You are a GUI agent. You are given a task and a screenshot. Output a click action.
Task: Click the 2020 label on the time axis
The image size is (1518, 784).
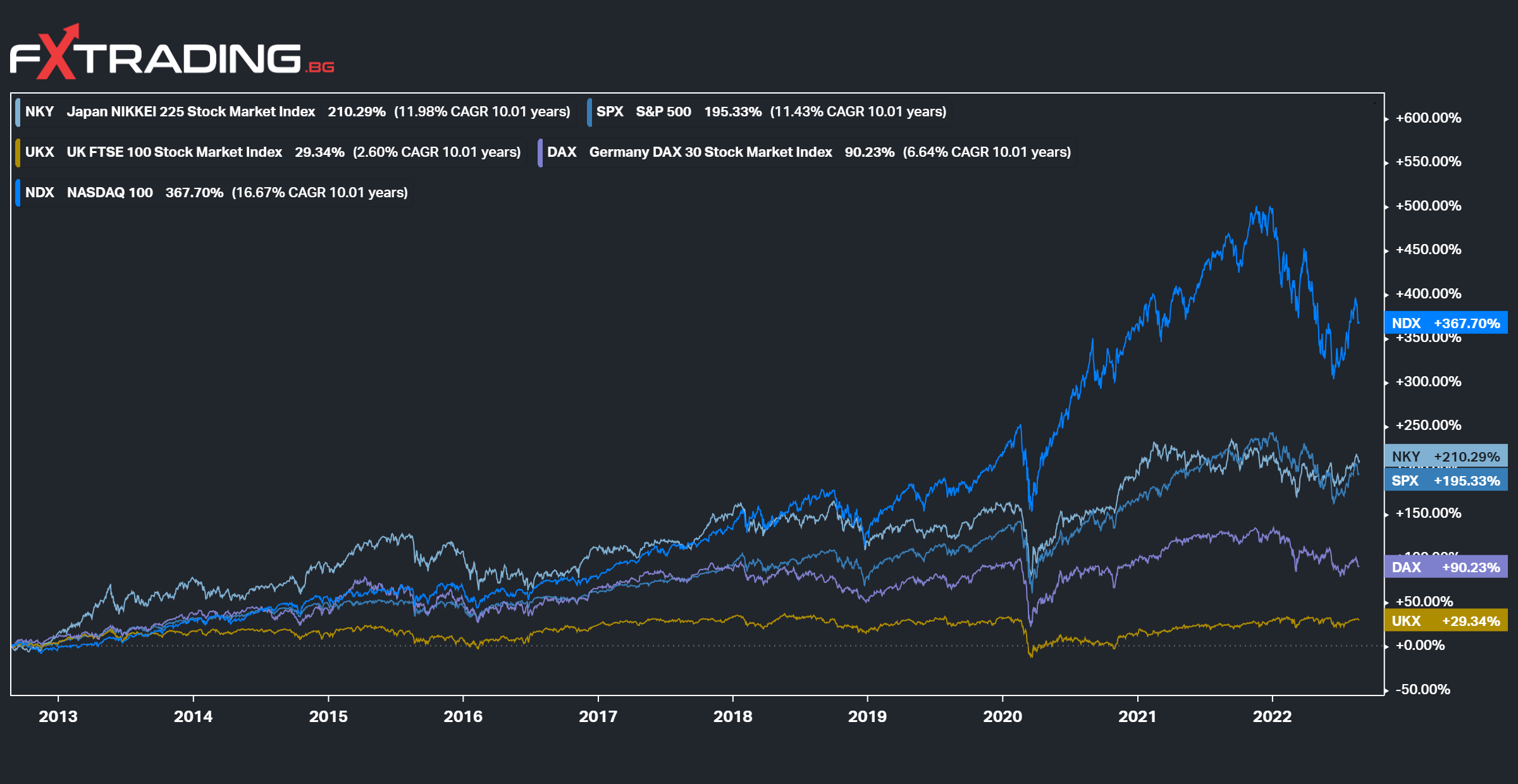[x=1003, y=716]
